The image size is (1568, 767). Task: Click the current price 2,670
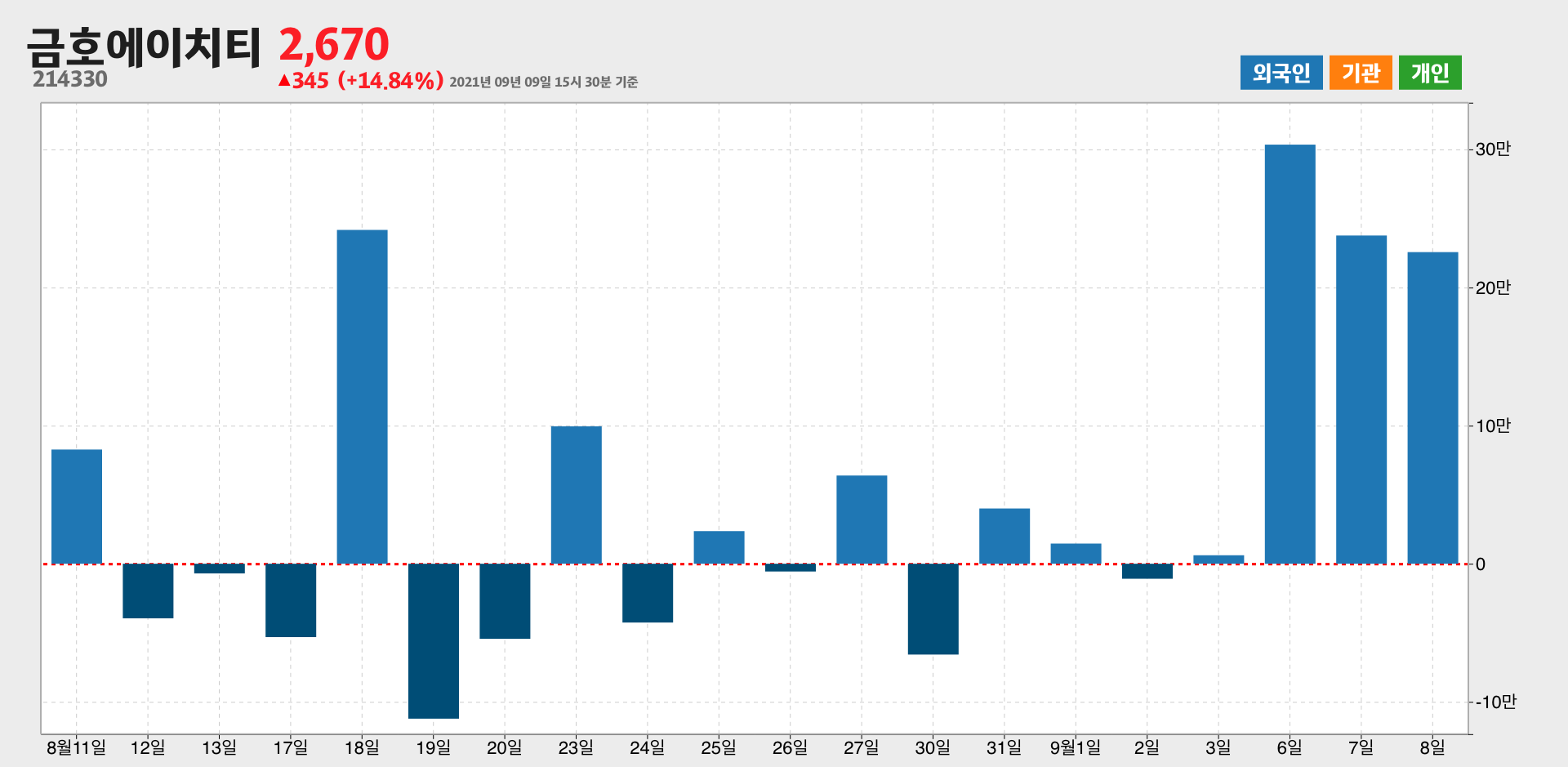(x=334, y=44)
